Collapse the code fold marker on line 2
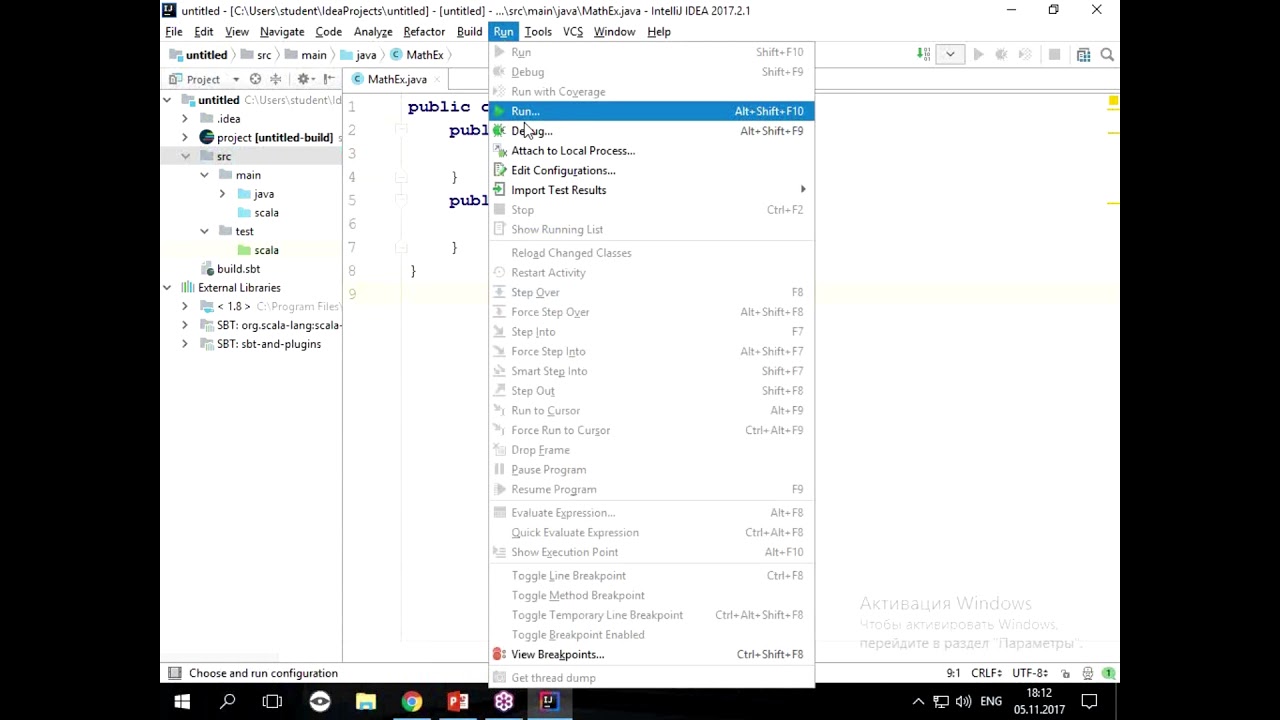Image resolution: width=1280 pixels, height=720 pixels. [400, 130]
